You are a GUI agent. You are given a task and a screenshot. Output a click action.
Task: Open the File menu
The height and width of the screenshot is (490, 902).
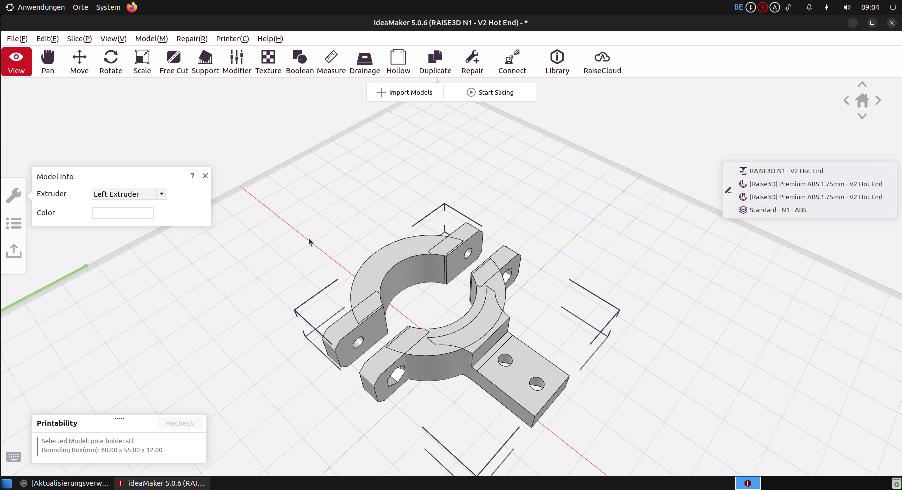click(x=17, y=39)
